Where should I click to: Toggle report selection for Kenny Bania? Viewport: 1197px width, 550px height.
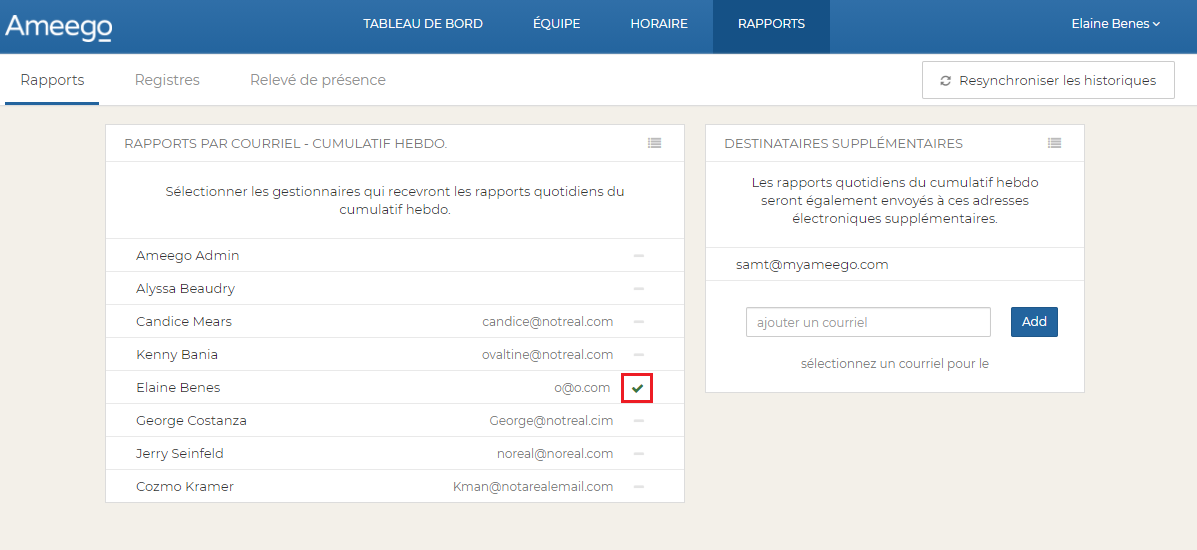point(638,355)
